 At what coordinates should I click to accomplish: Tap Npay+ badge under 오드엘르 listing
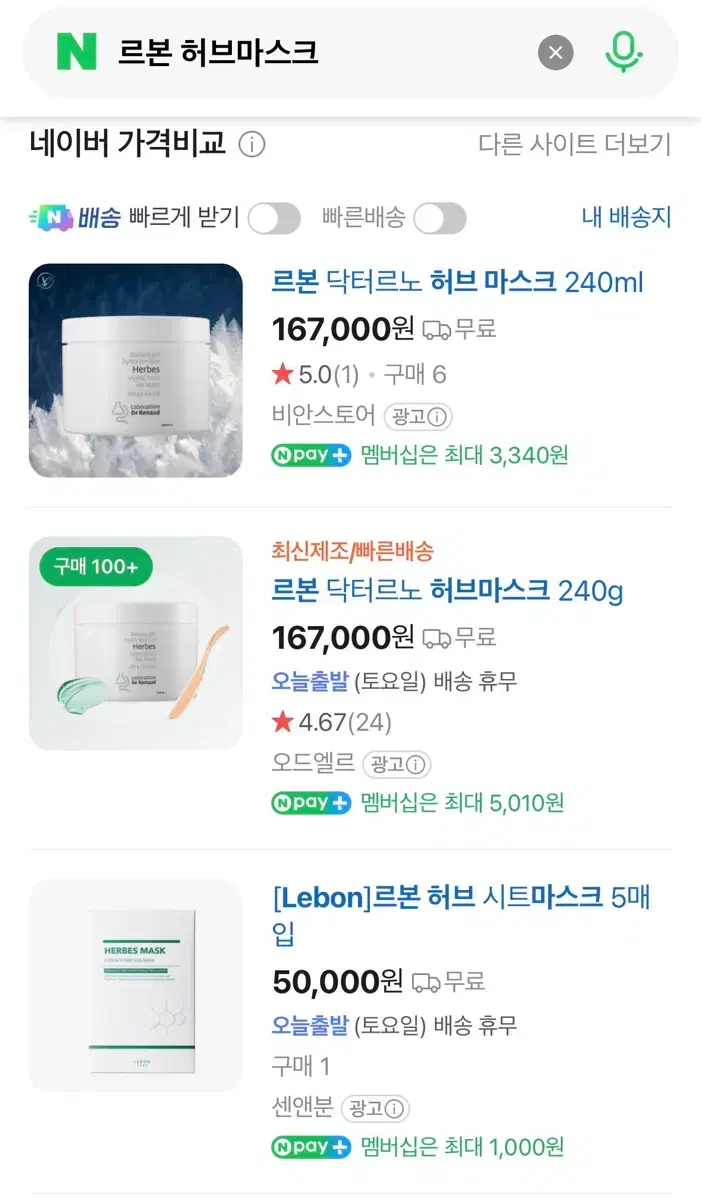coord(311,802)
